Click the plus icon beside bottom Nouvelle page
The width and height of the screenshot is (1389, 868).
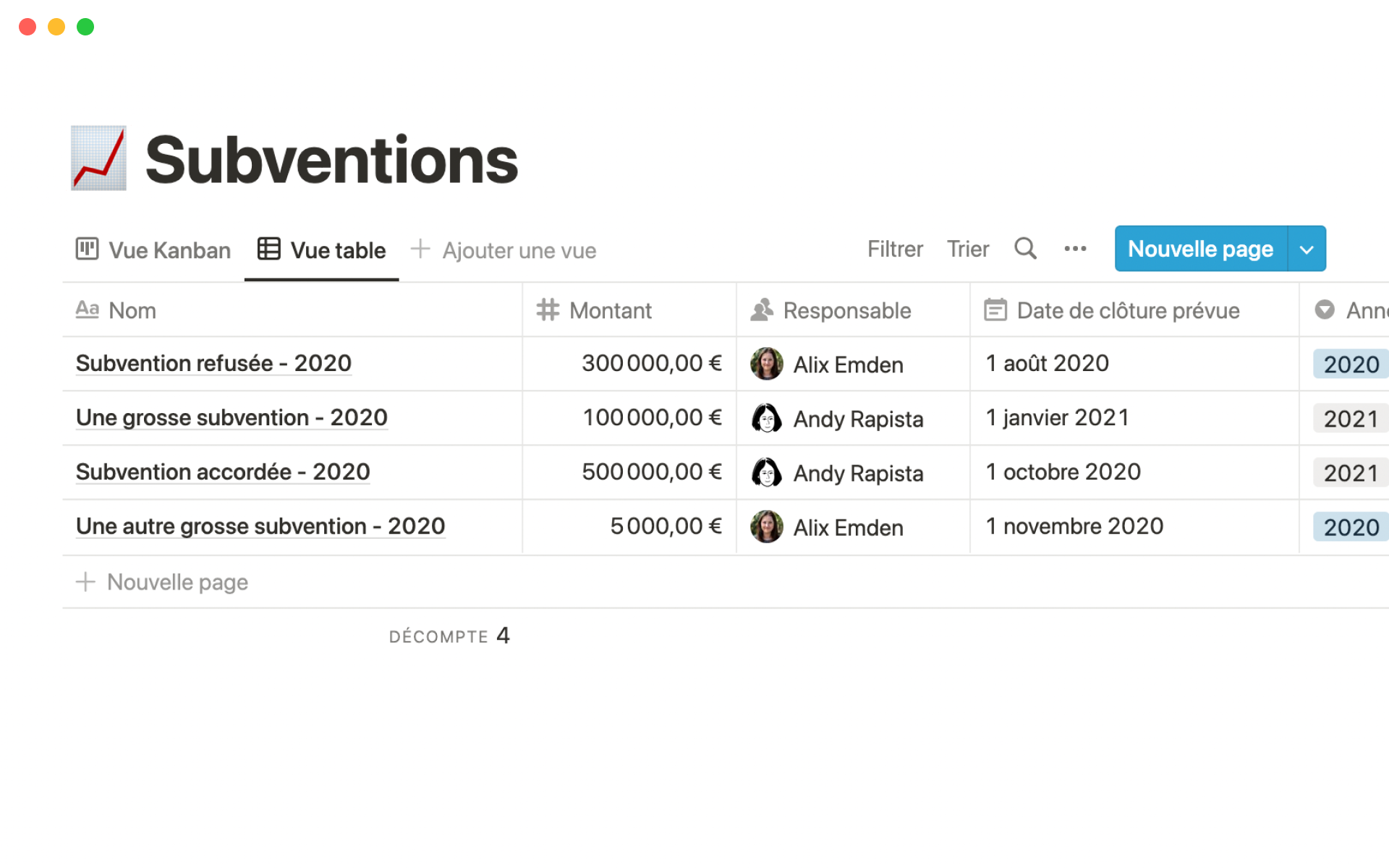pos(85,582)
